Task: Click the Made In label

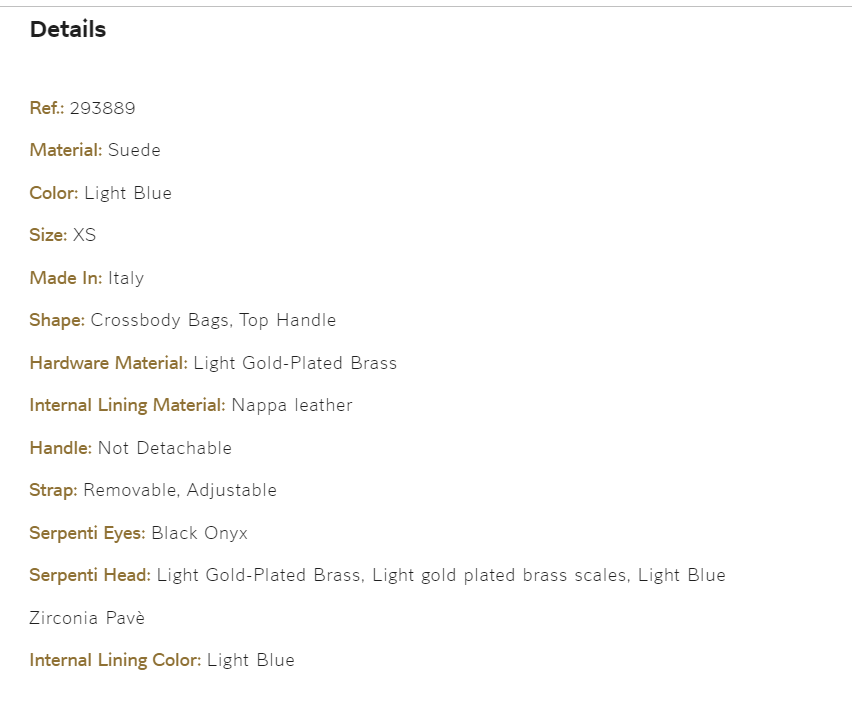Action: click(66, 278)
